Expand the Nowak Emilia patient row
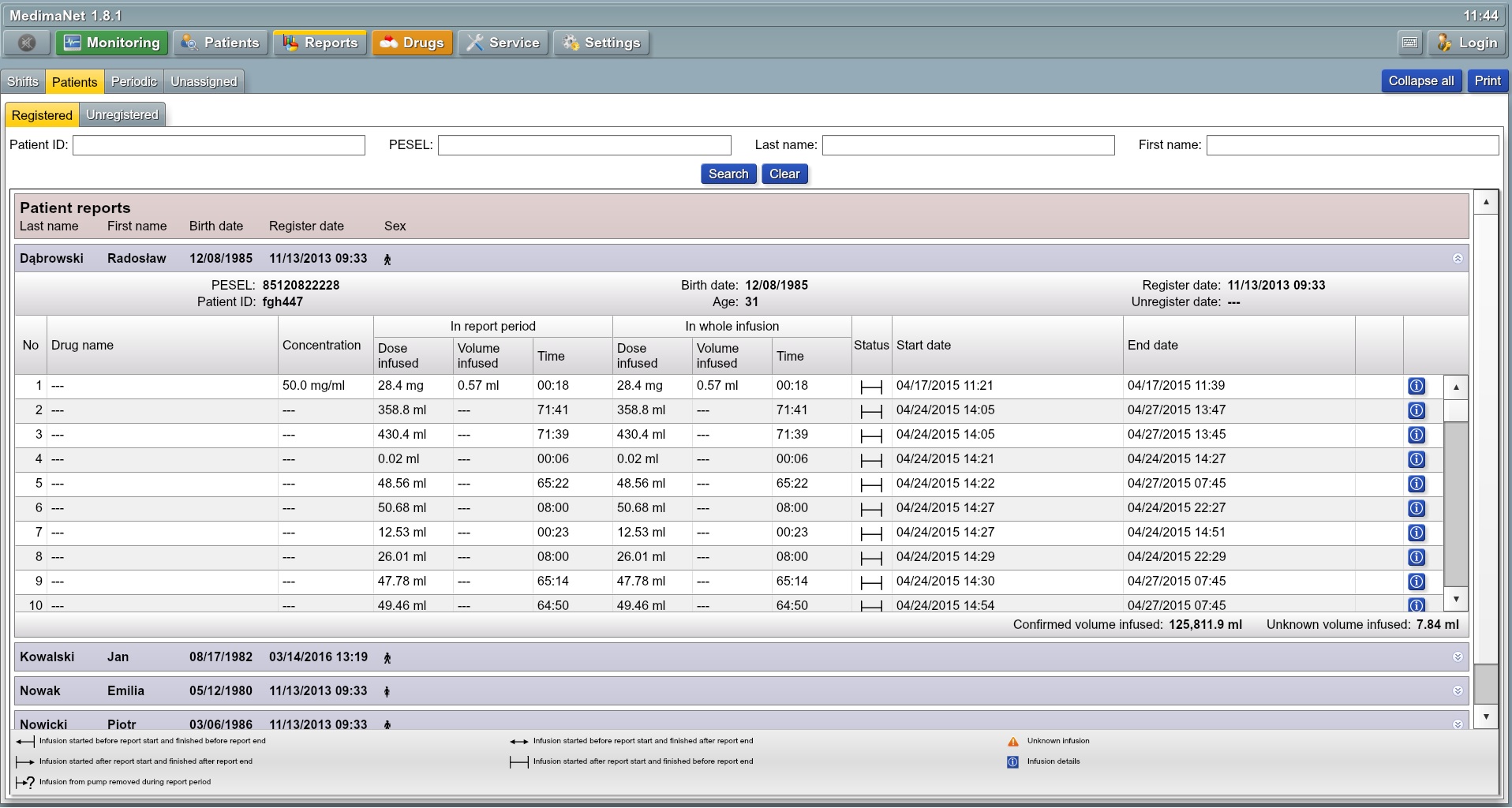 1458,691
